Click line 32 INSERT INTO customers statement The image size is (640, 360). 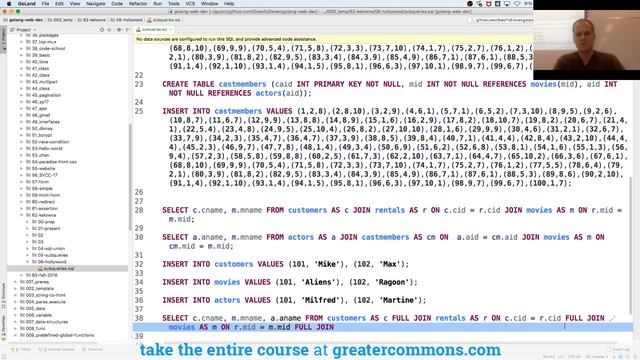coord(285,264)
